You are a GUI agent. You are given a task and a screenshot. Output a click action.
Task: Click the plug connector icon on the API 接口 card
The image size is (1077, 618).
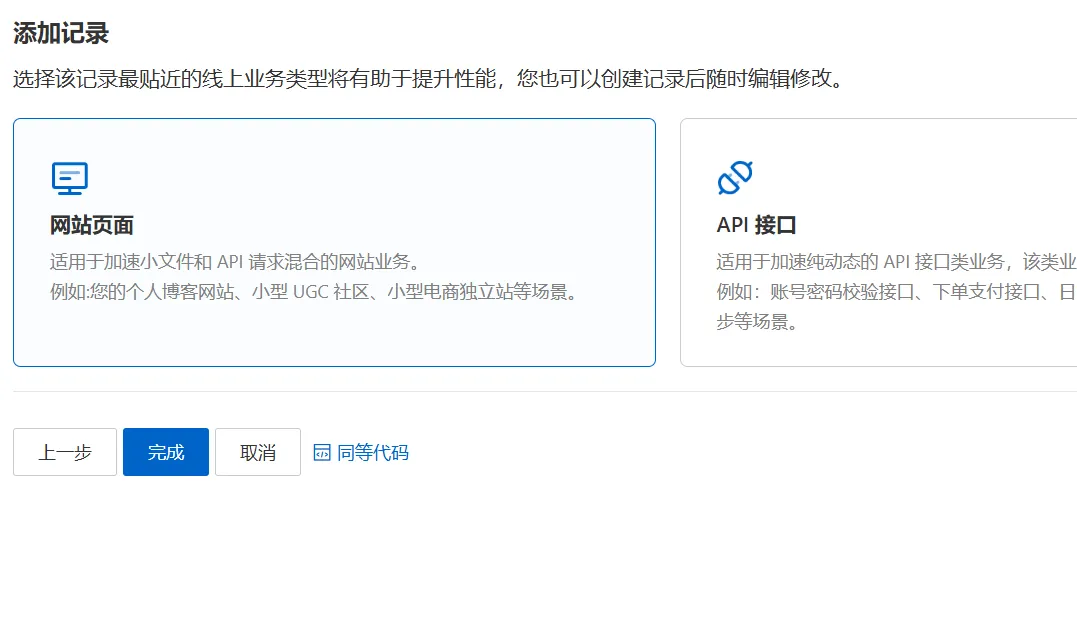point(736,176)
